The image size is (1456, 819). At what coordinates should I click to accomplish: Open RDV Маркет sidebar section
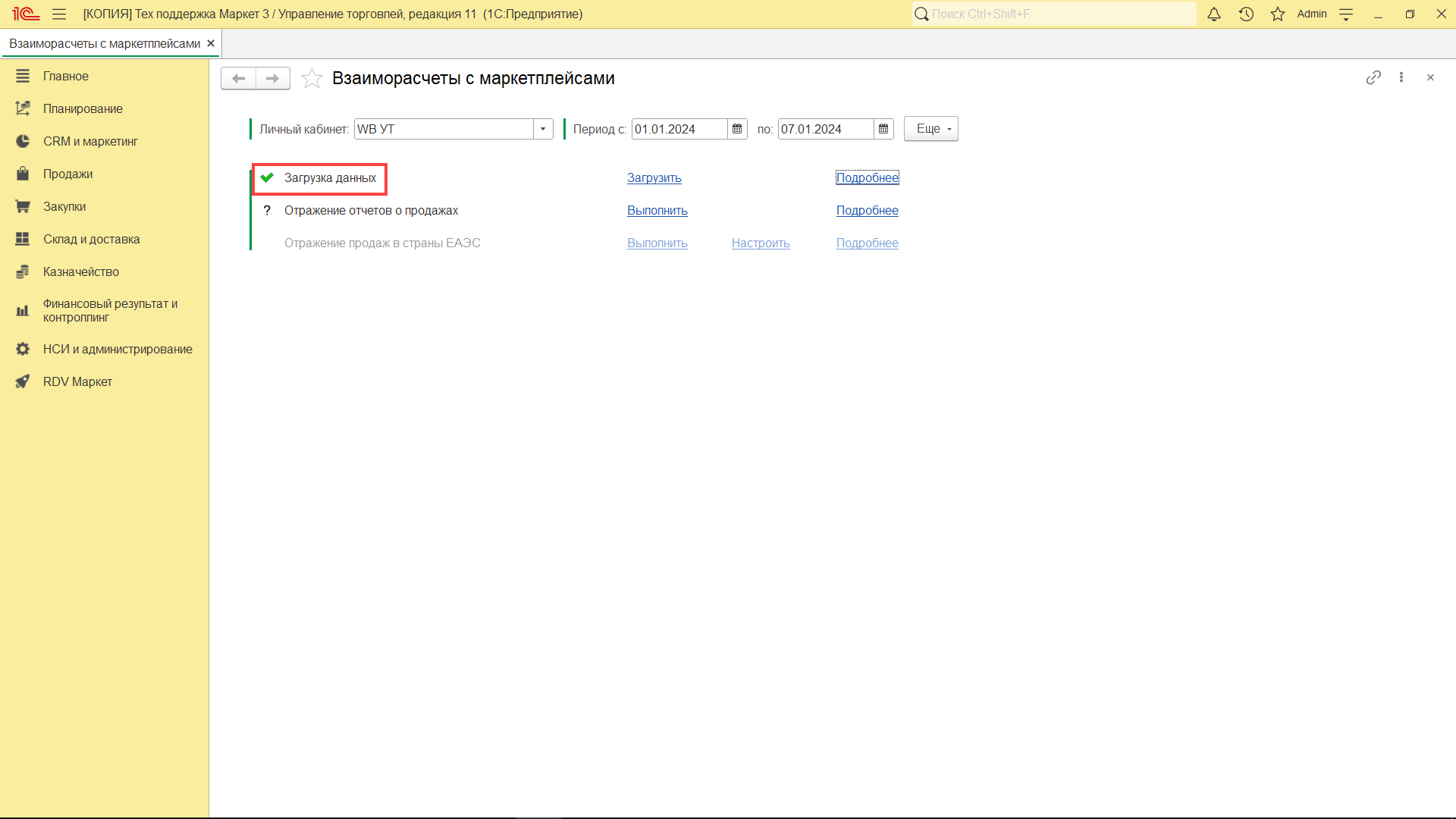[x=77, y=381]
